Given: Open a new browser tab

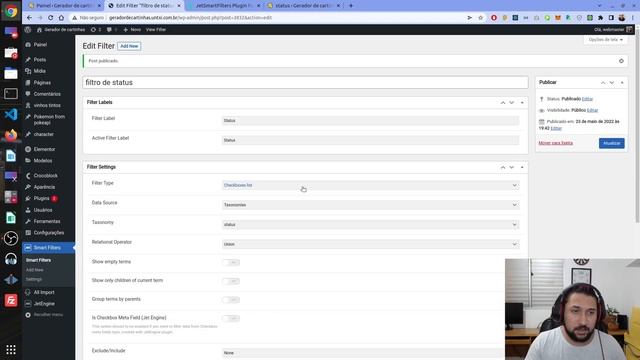Looking at the screenshot, I should (351, 6).
